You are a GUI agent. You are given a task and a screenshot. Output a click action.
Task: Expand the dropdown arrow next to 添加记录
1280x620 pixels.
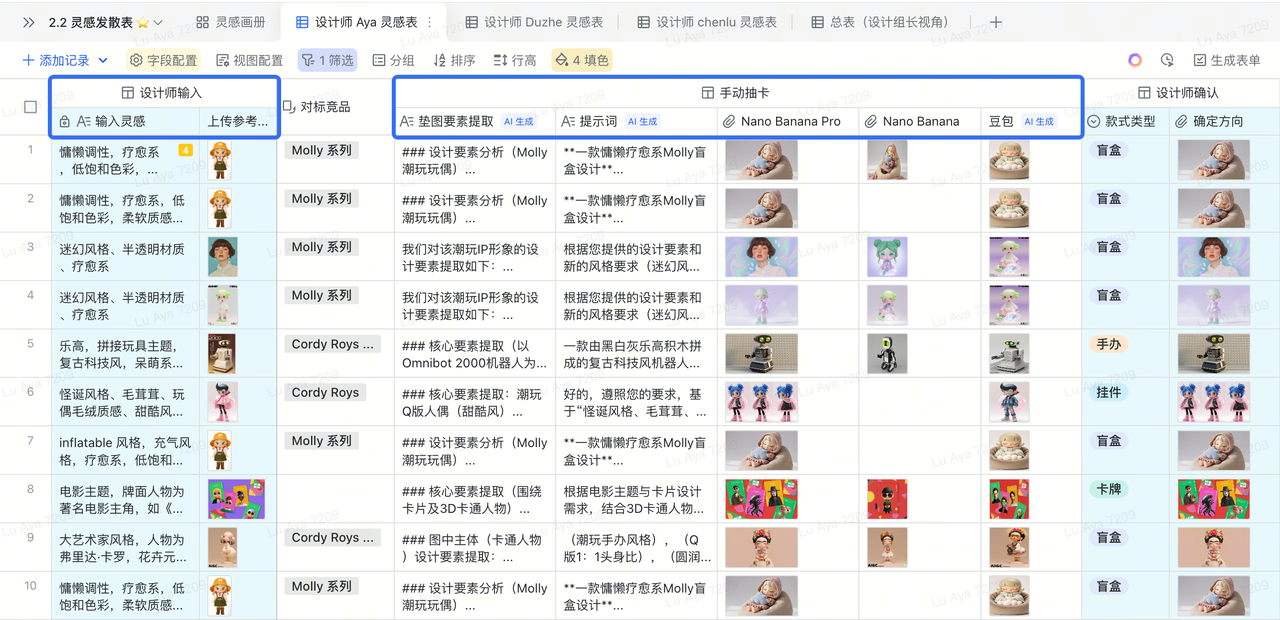(103, 60)
